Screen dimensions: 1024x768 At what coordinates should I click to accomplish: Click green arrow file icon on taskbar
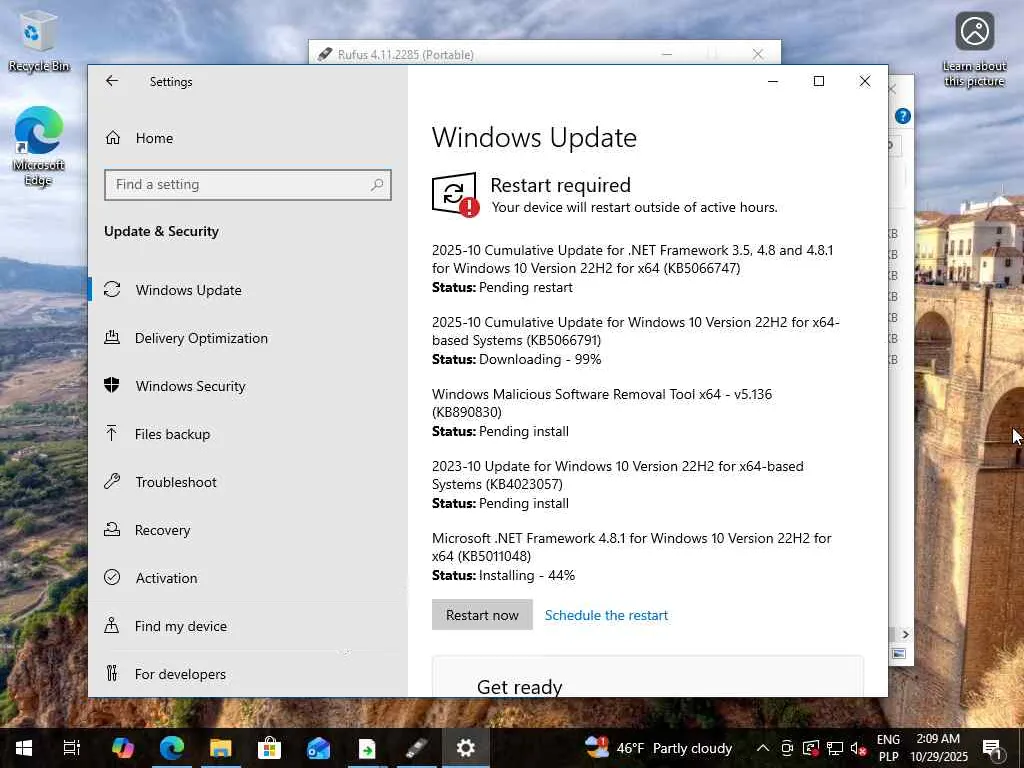pyautogui.click(x=367, y=748)
